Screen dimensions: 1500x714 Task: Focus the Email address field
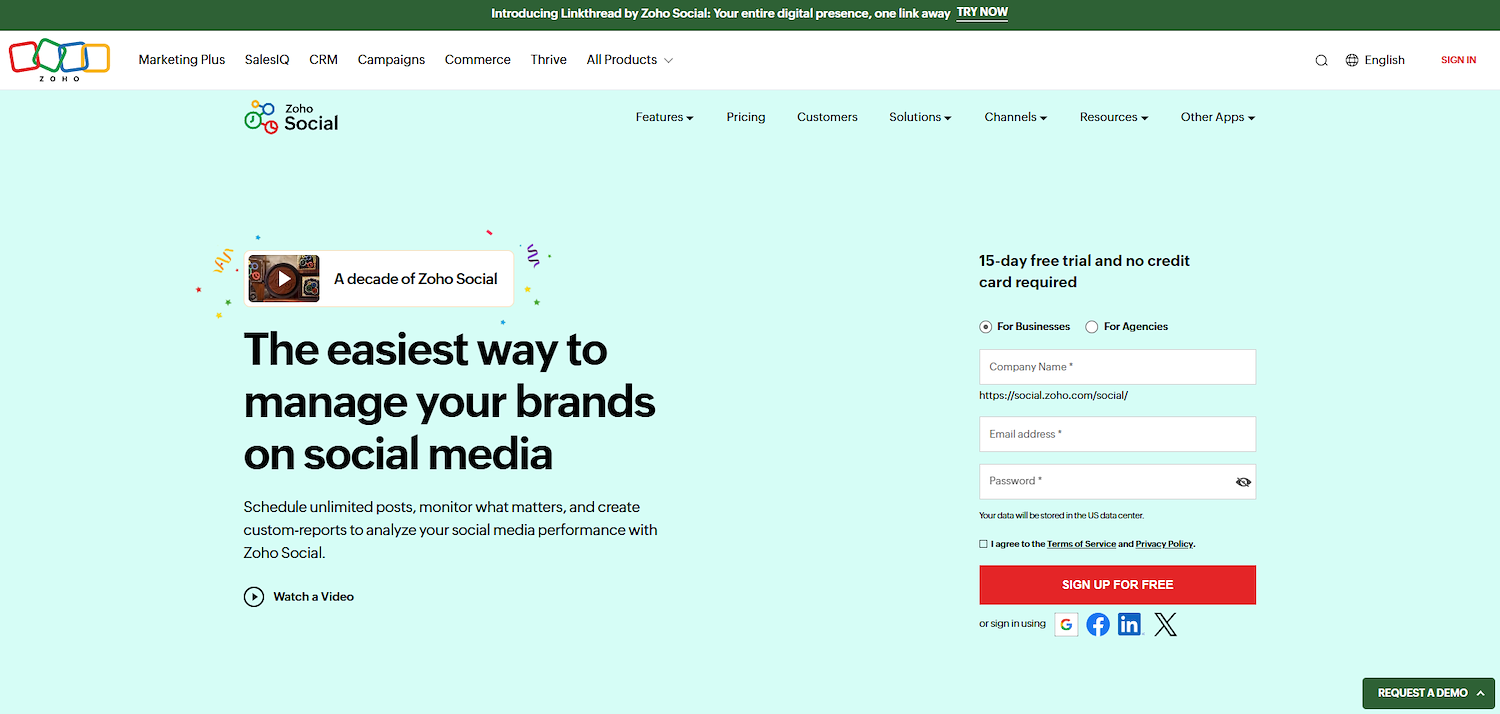tap(1117, 434)
